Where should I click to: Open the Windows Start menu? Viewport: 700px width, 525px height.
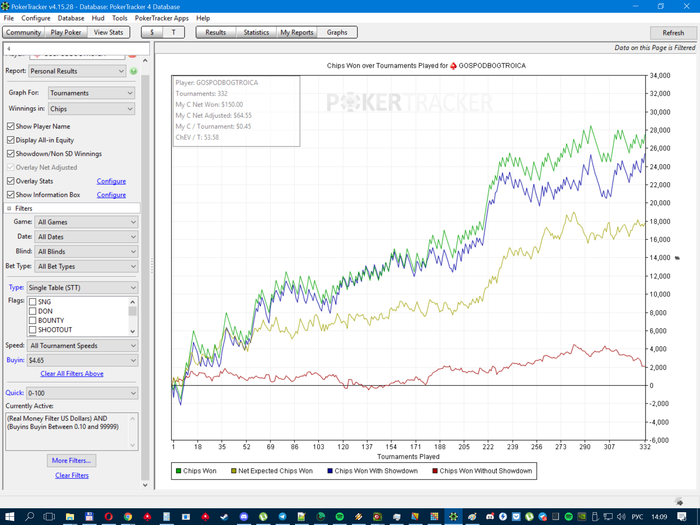click(x=9, y=517)
